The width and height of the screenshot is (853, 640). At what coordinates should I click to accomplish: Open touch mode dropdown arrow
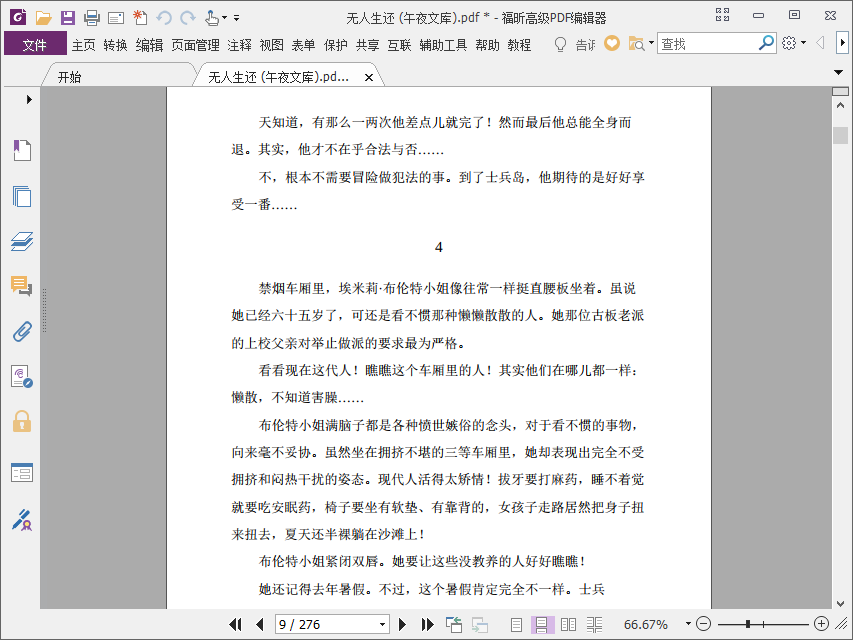[224, 18]
